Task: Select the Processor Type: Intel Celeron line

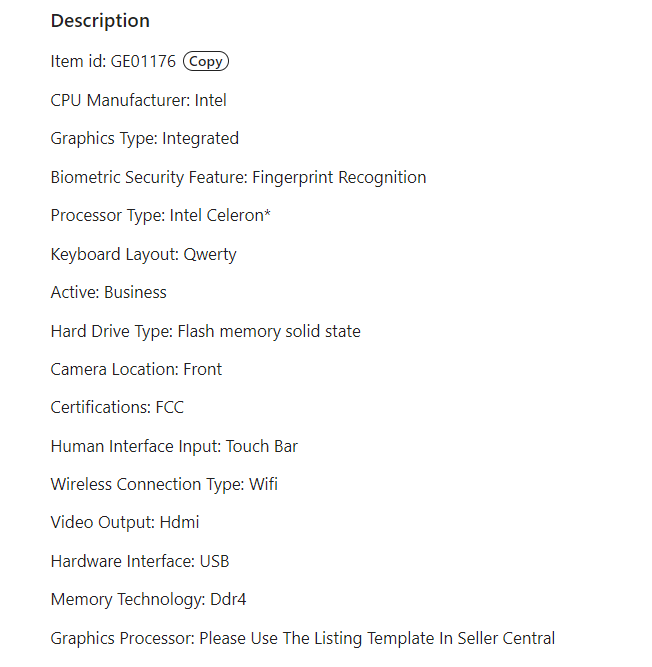Action: coord(160,216)
